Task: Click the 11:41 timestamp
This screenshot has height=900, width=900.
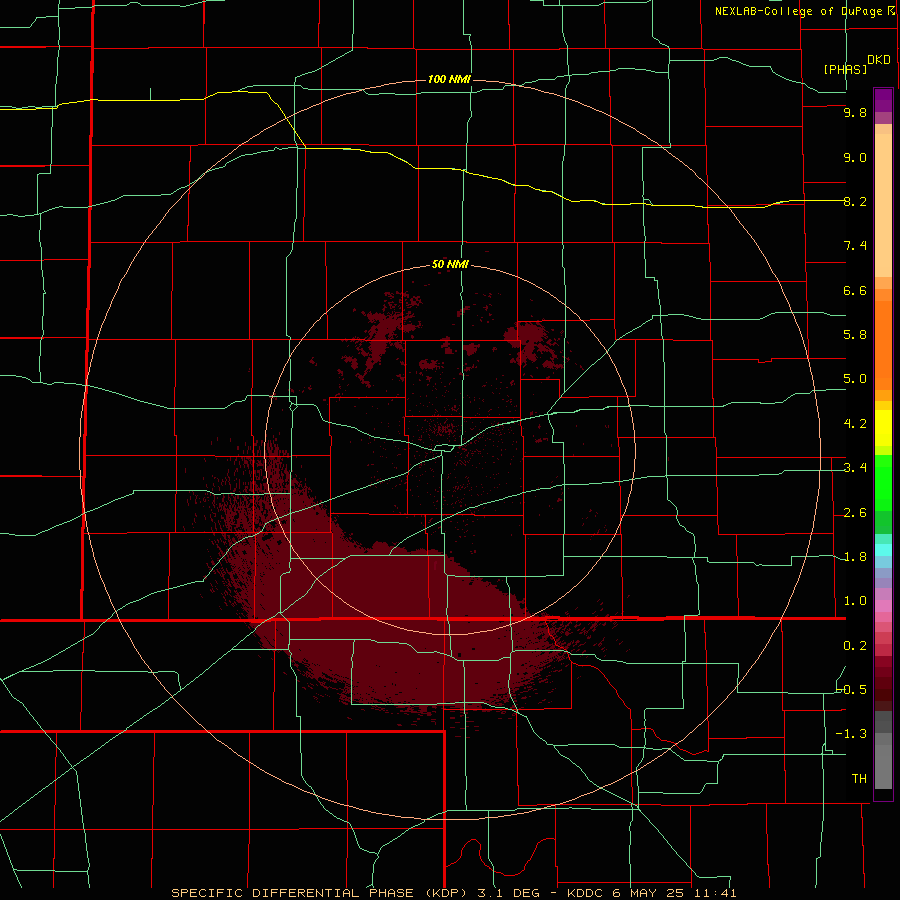Action: click(713, 893)
